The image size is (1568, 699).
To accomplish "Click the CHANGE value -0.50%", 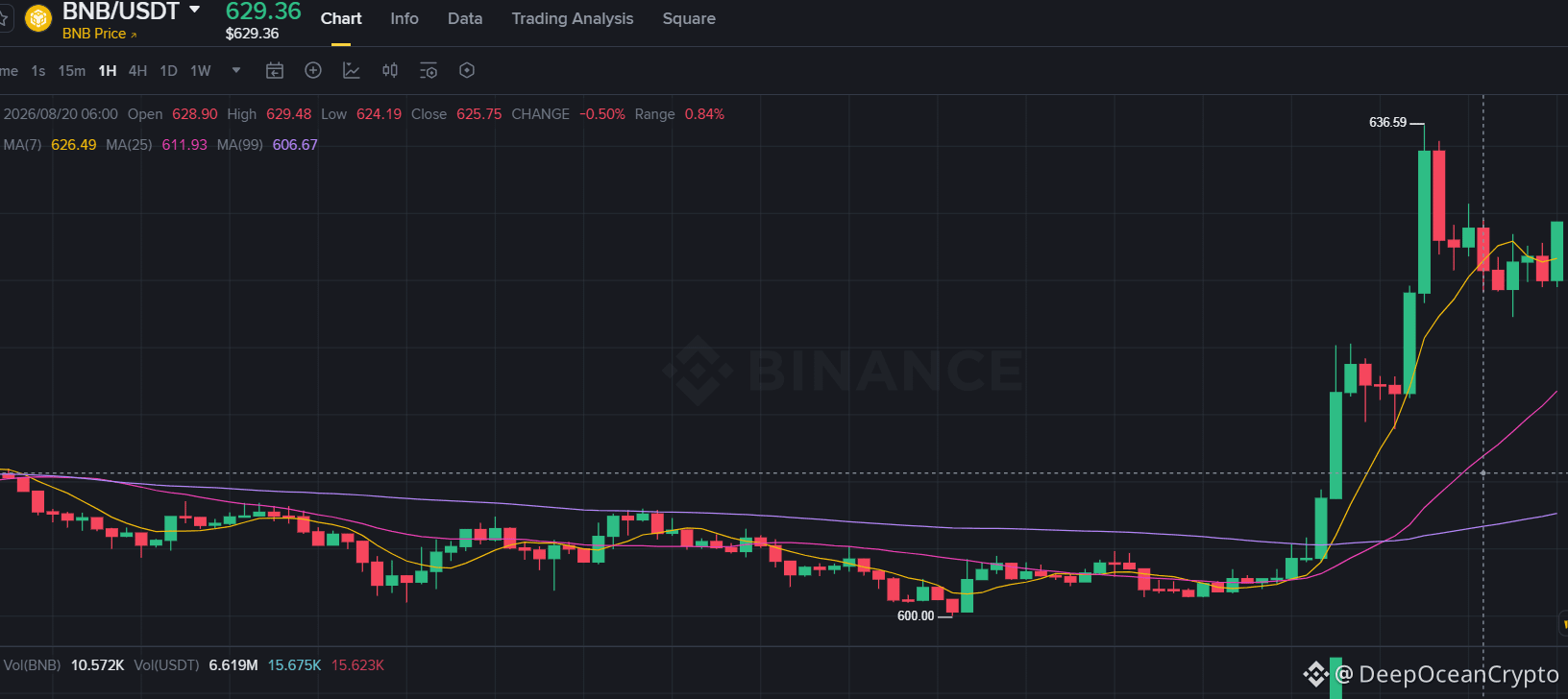I will coord(602,114).
